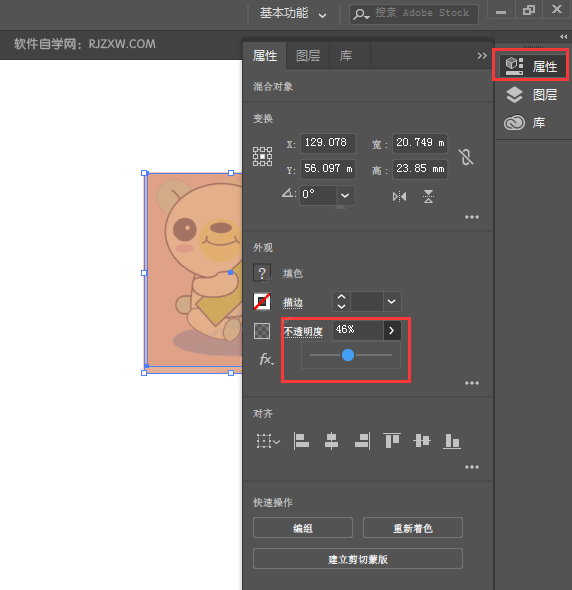This screenshot has height=590, width=572.
Task: Expand the dock panels double-arrow
Action: tap(563, 36)
